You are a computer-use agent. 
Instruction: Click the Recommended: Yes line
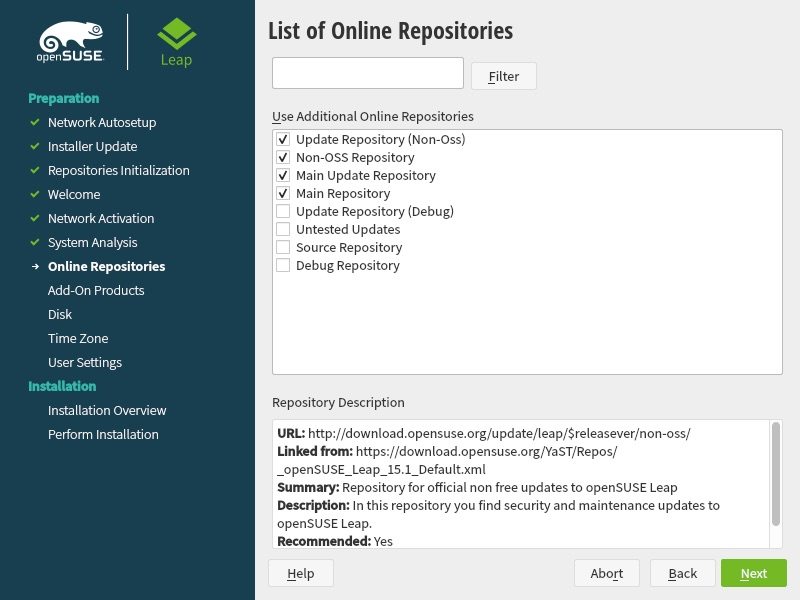click(335, 541)
